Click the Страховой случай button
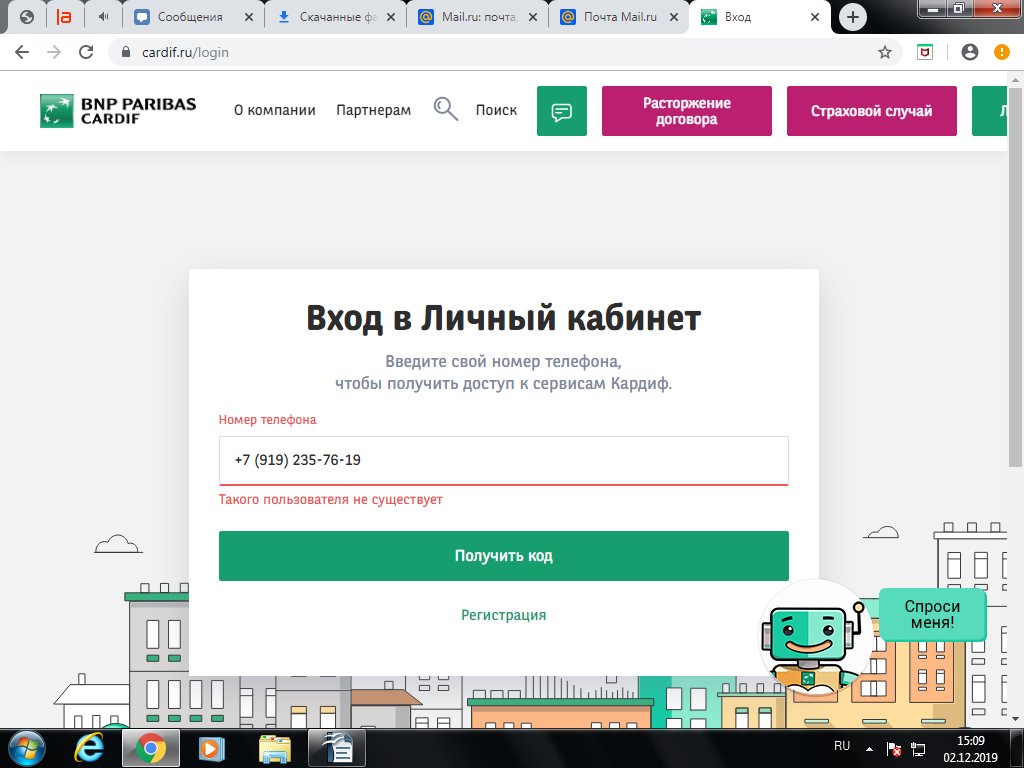The height and width of the screenshot is (768, 1024). coord(871,111)
